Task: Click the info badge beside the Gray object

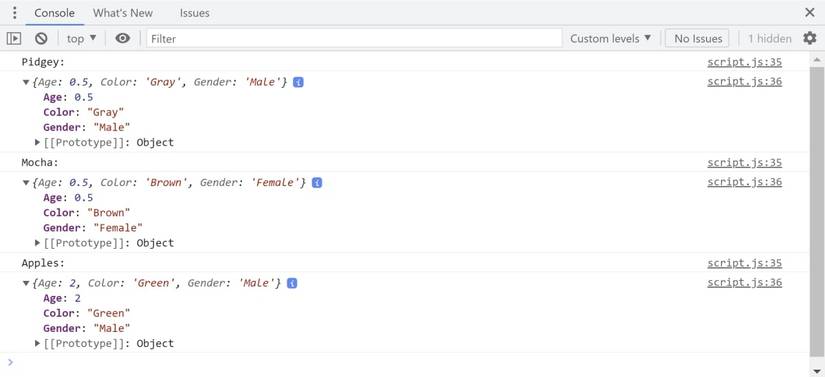Action: click(298, 83)
